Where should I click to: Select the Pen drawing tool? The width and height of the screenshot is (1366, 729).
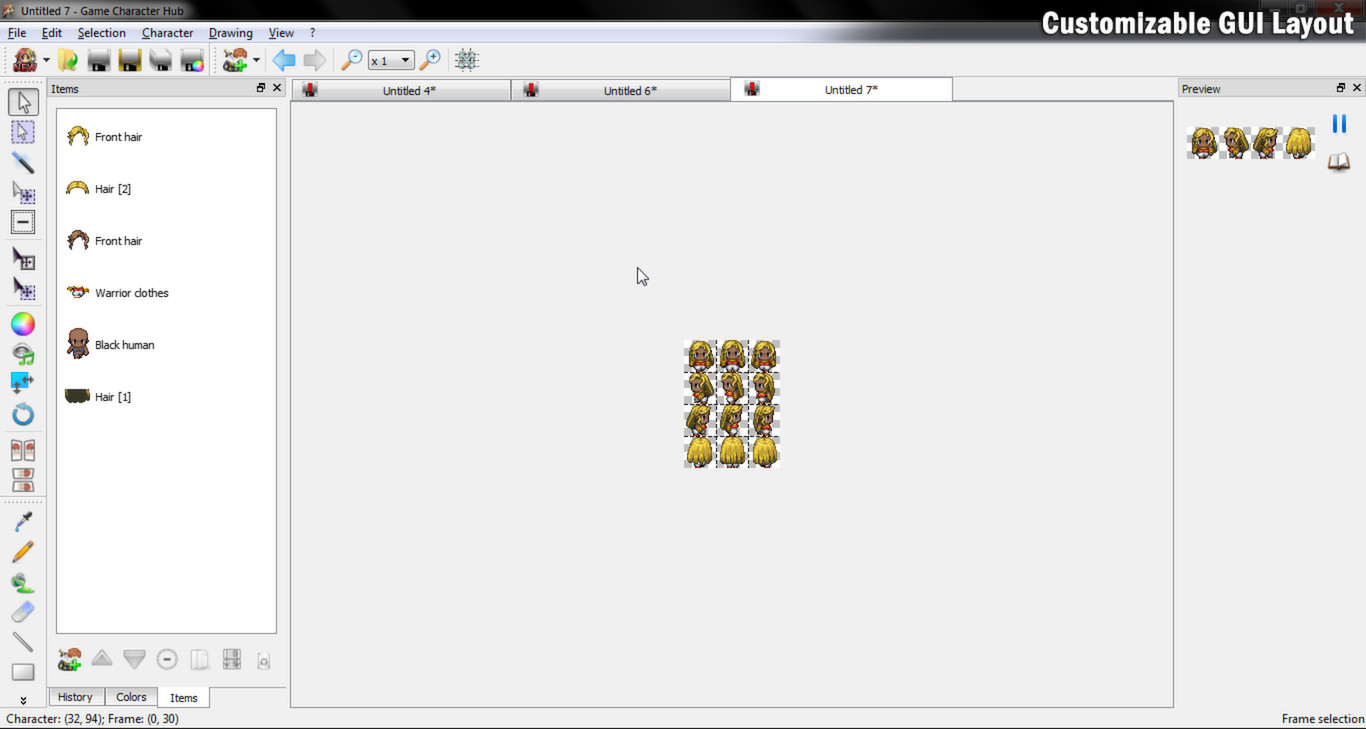click(x=23, y=551)
